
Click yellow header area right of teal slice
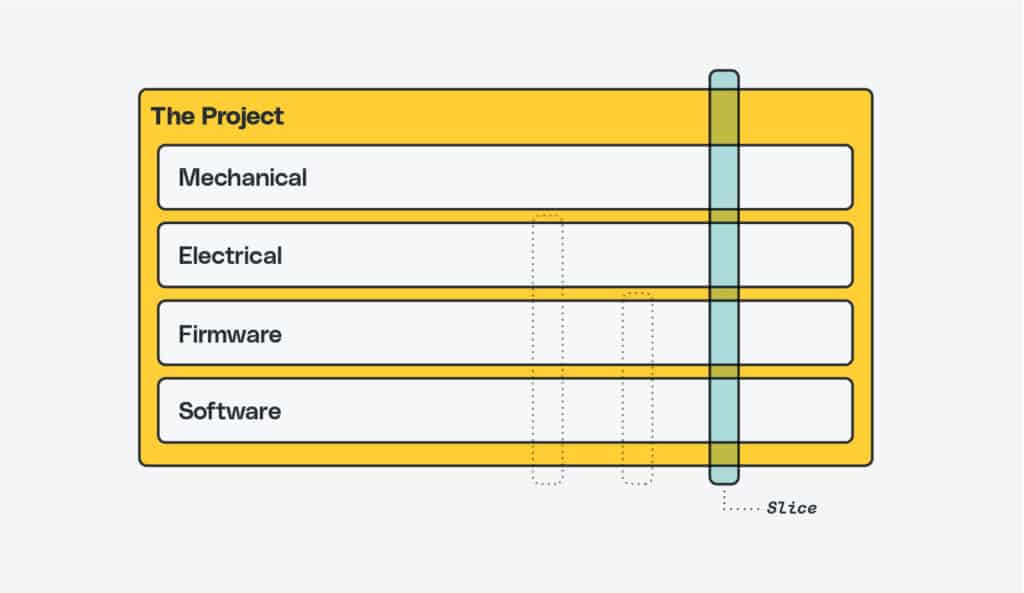(805, 117)
